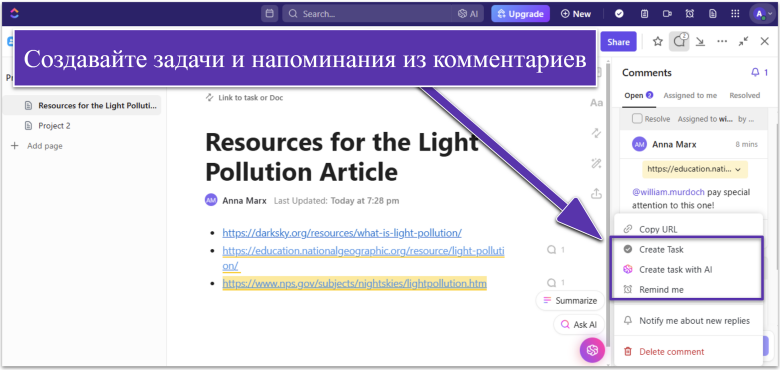Screen dimensions: 780x370
Task: Open the document icon in top bar
Action: coord(713,14)
